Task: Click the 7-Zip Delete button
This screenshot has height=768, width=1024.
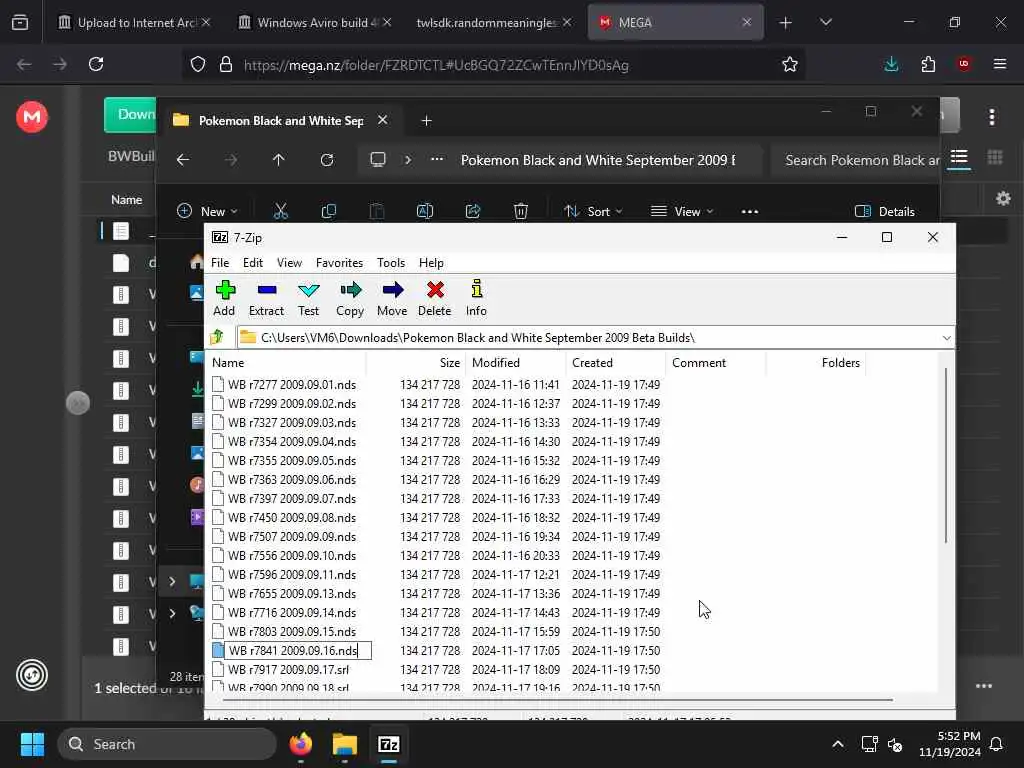Action: click(434, 298)
